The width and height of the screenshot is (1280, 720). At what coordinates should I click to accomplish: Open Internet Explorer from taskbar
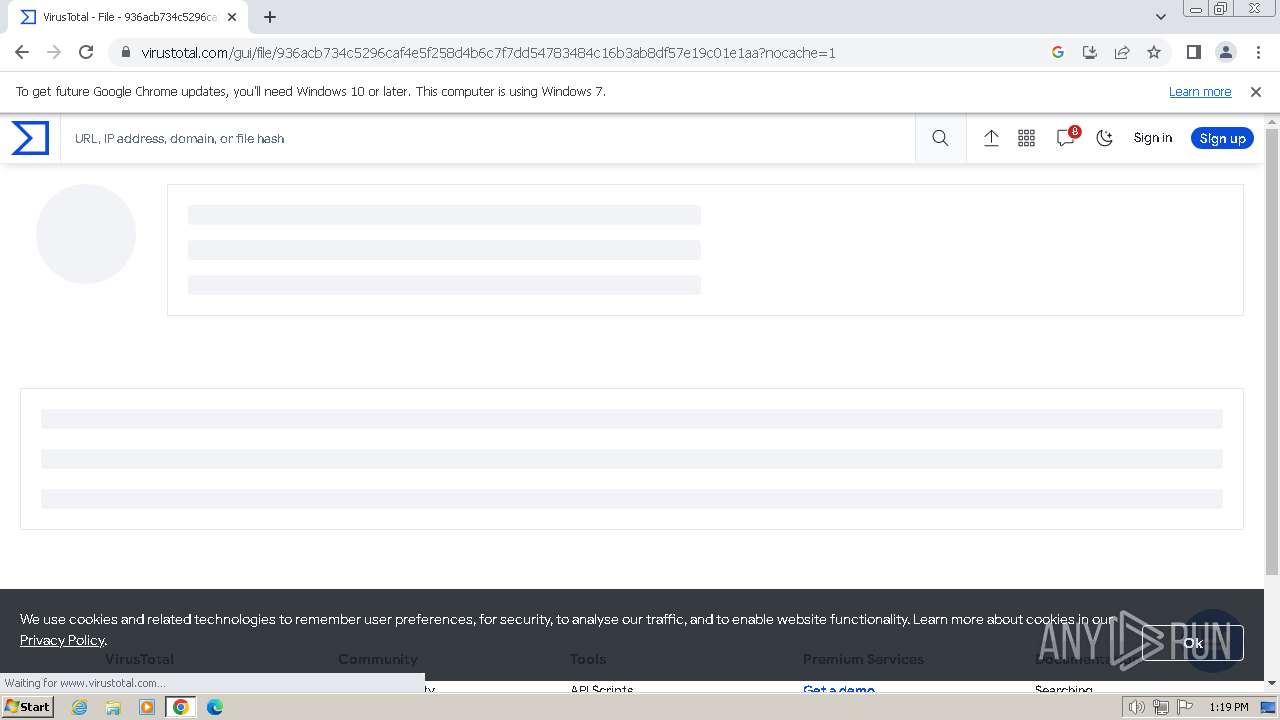point(80,707)
